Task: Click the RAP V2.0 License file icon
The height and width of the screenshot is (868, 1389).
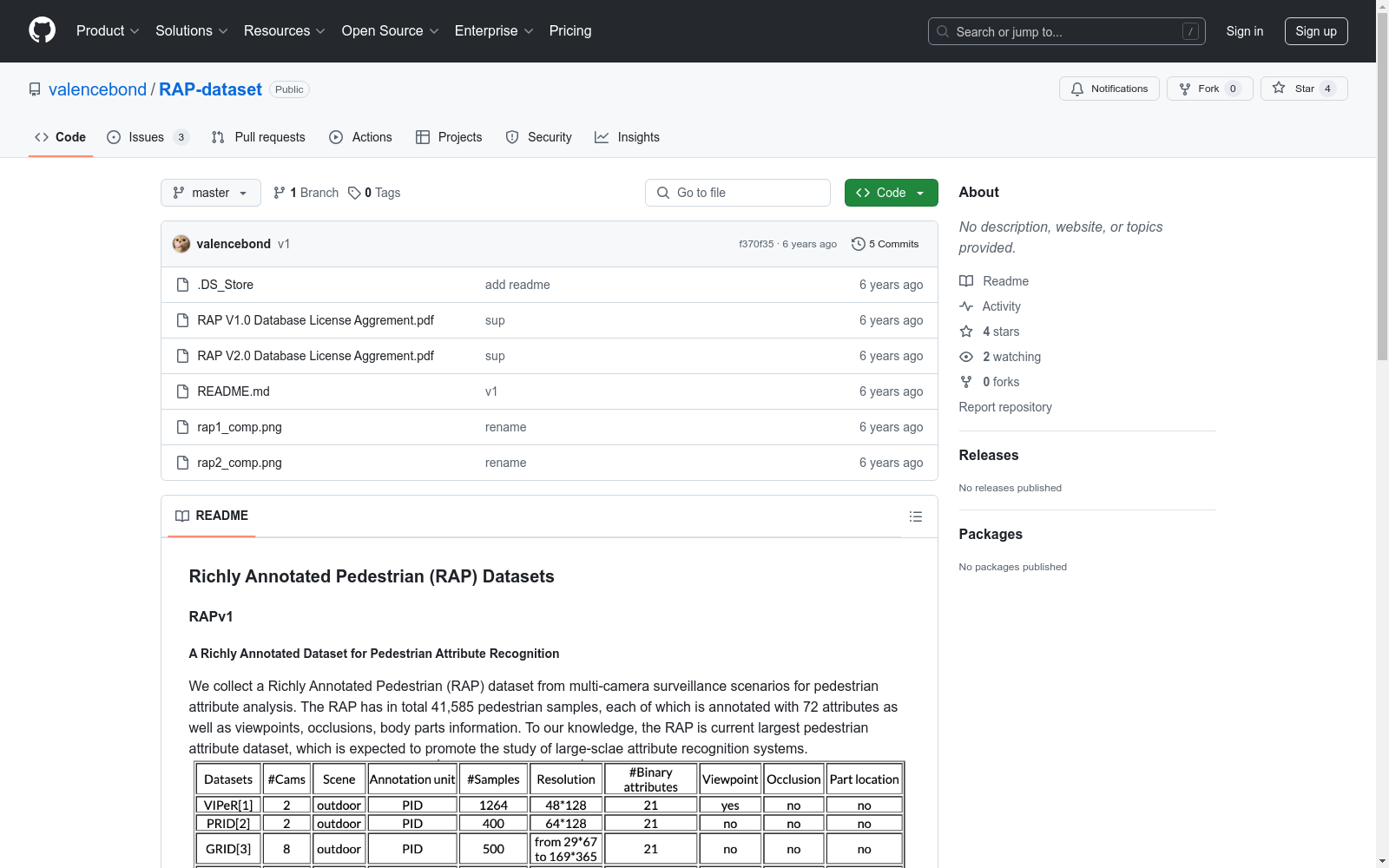Action: point(182,356)
